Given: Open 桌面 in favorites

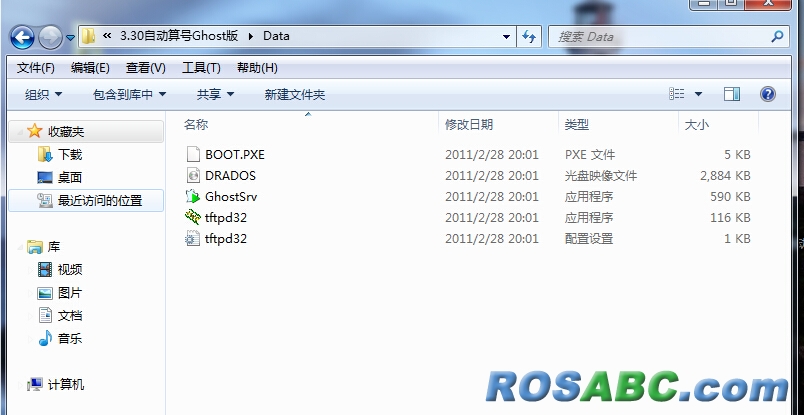Looking at the screenshot, I should tap(70, 178).
